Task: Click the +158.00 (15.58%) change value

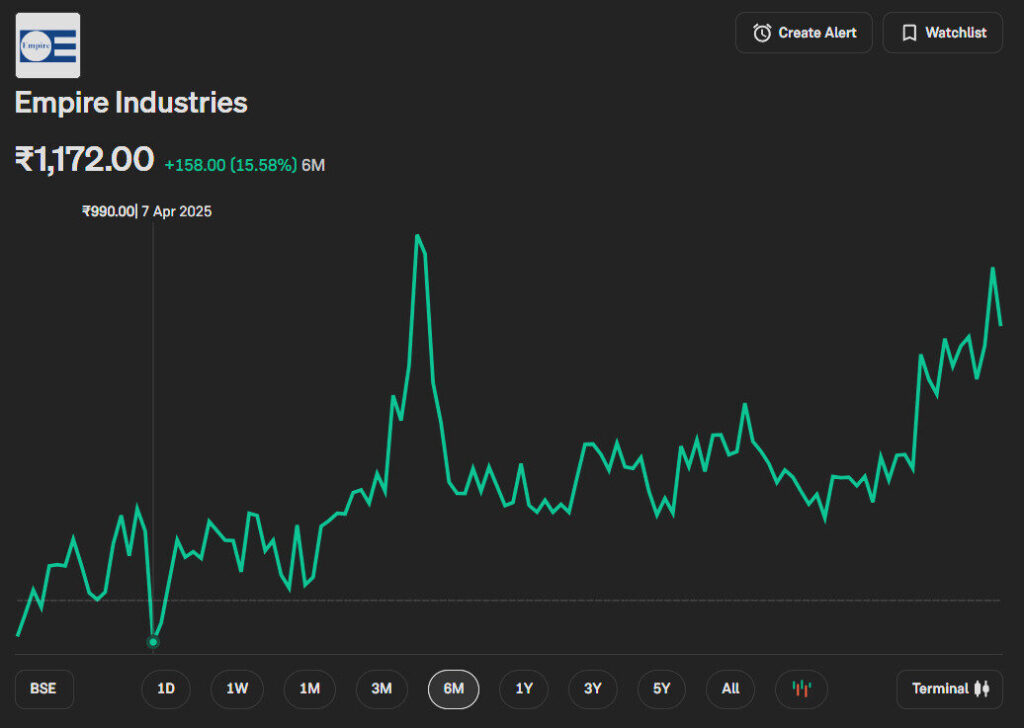Action: tap(231, 165)
